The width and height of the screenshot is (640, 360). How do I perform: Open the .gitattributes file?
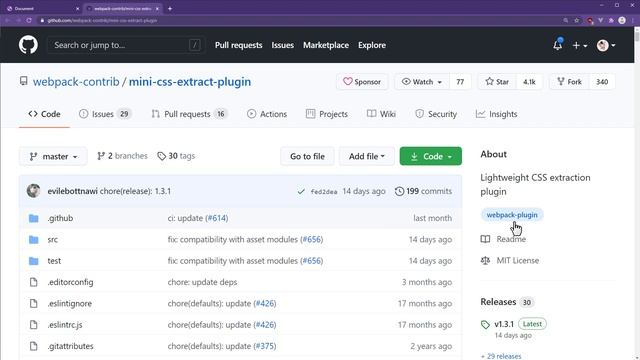click(70, 346)
